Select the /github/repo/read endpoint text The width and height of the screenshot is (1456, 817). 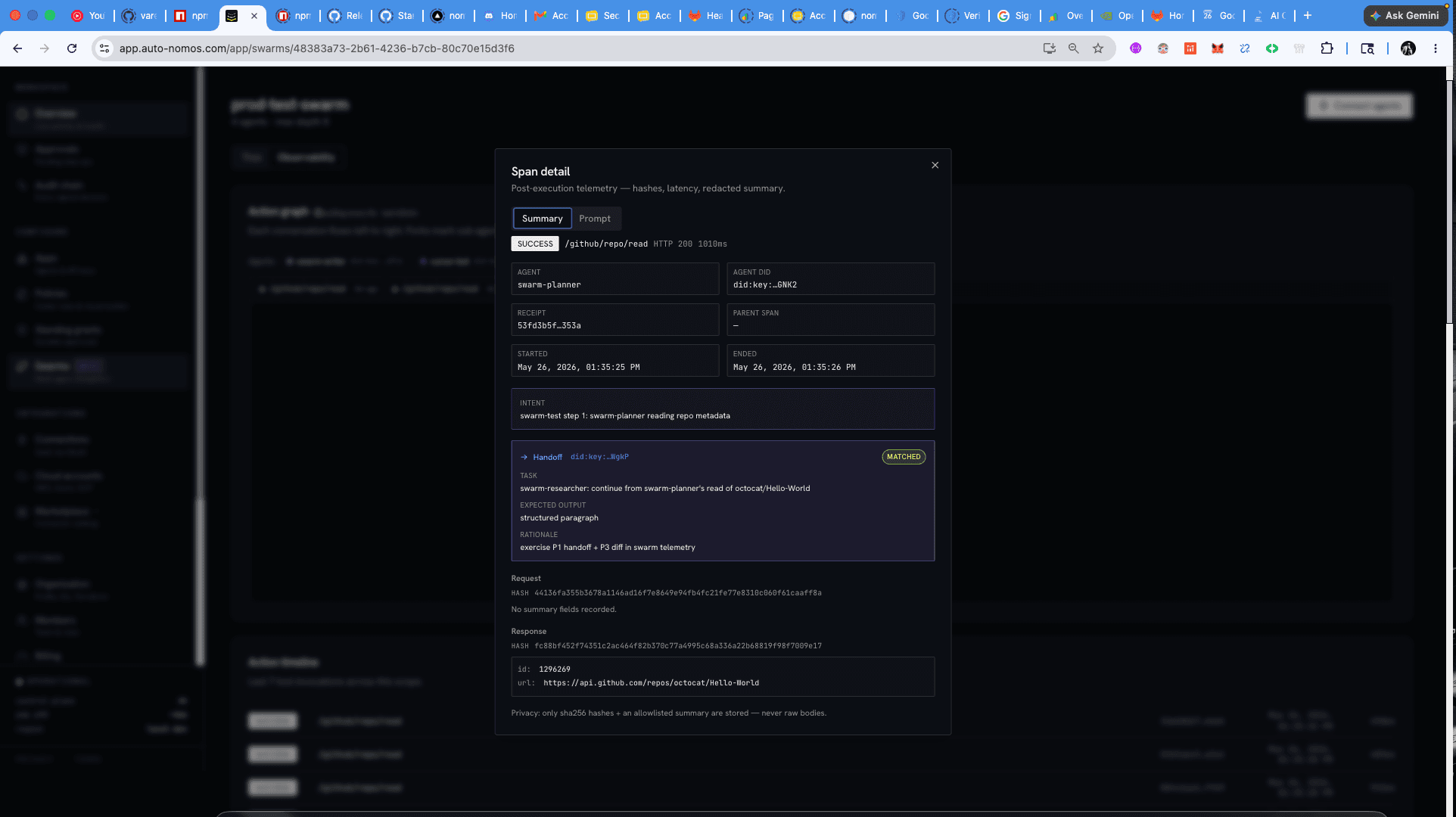(x=606, y=244)
